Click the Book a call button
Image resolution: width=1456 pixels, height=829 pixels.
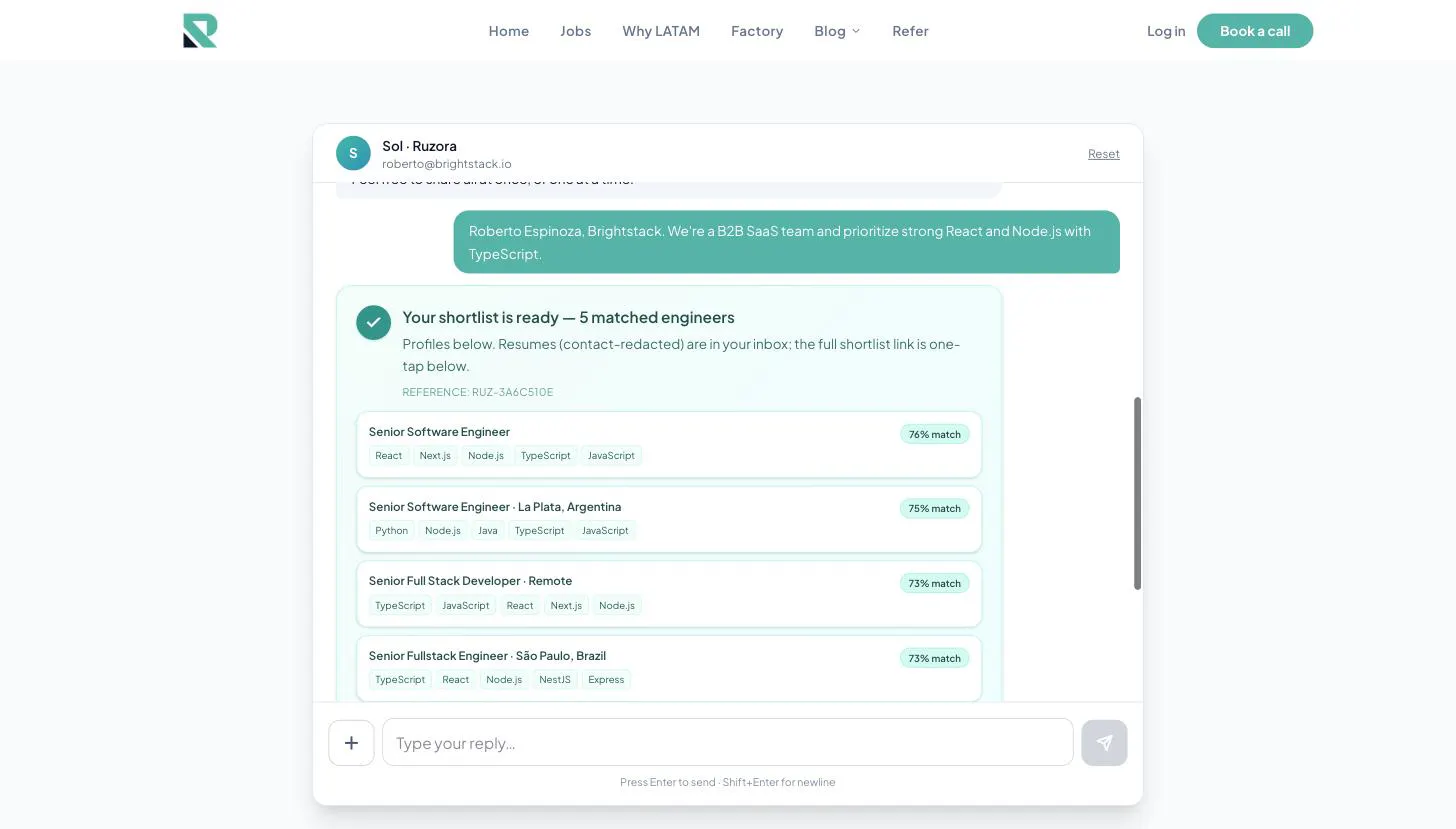(x=1255, y=31)
